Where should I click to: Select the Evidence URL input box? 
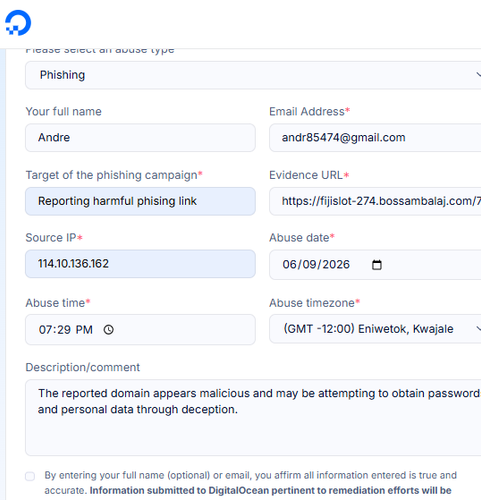pyautogui.click(x=375, y=201)
